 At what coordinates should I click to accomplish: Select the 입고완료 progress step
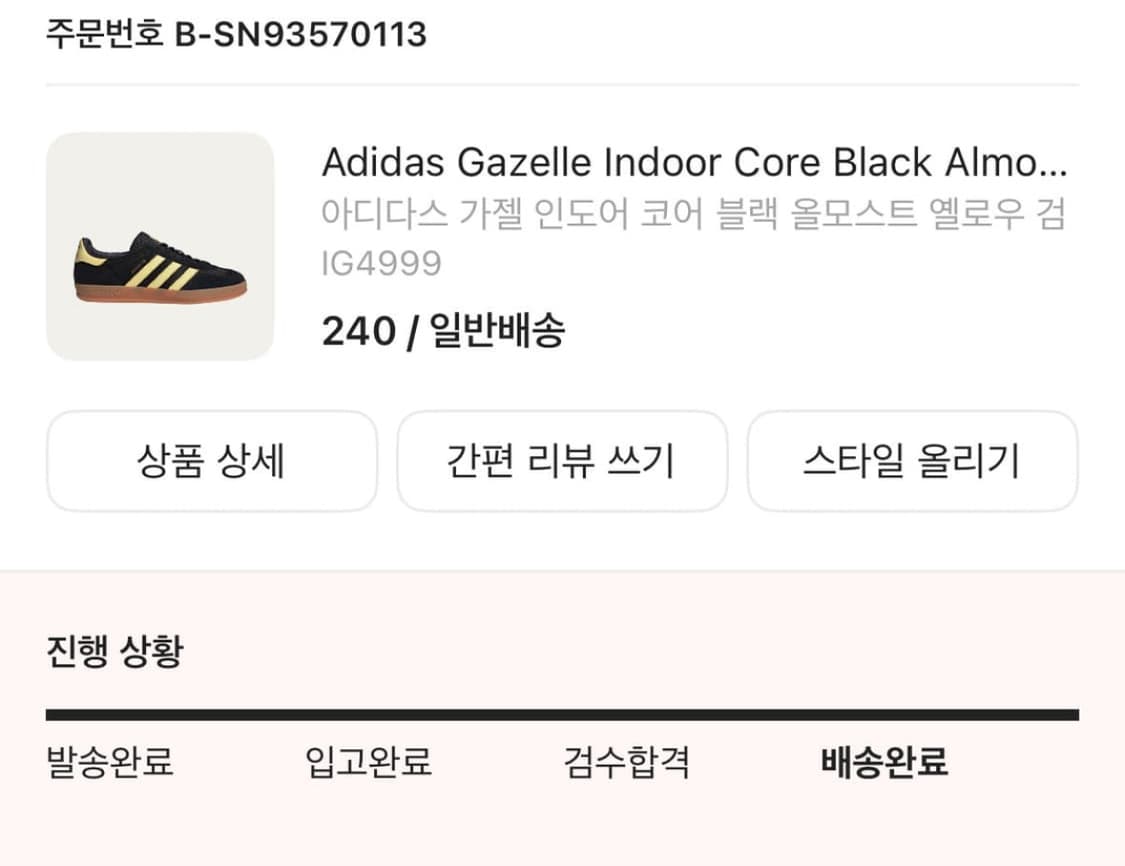368,761
